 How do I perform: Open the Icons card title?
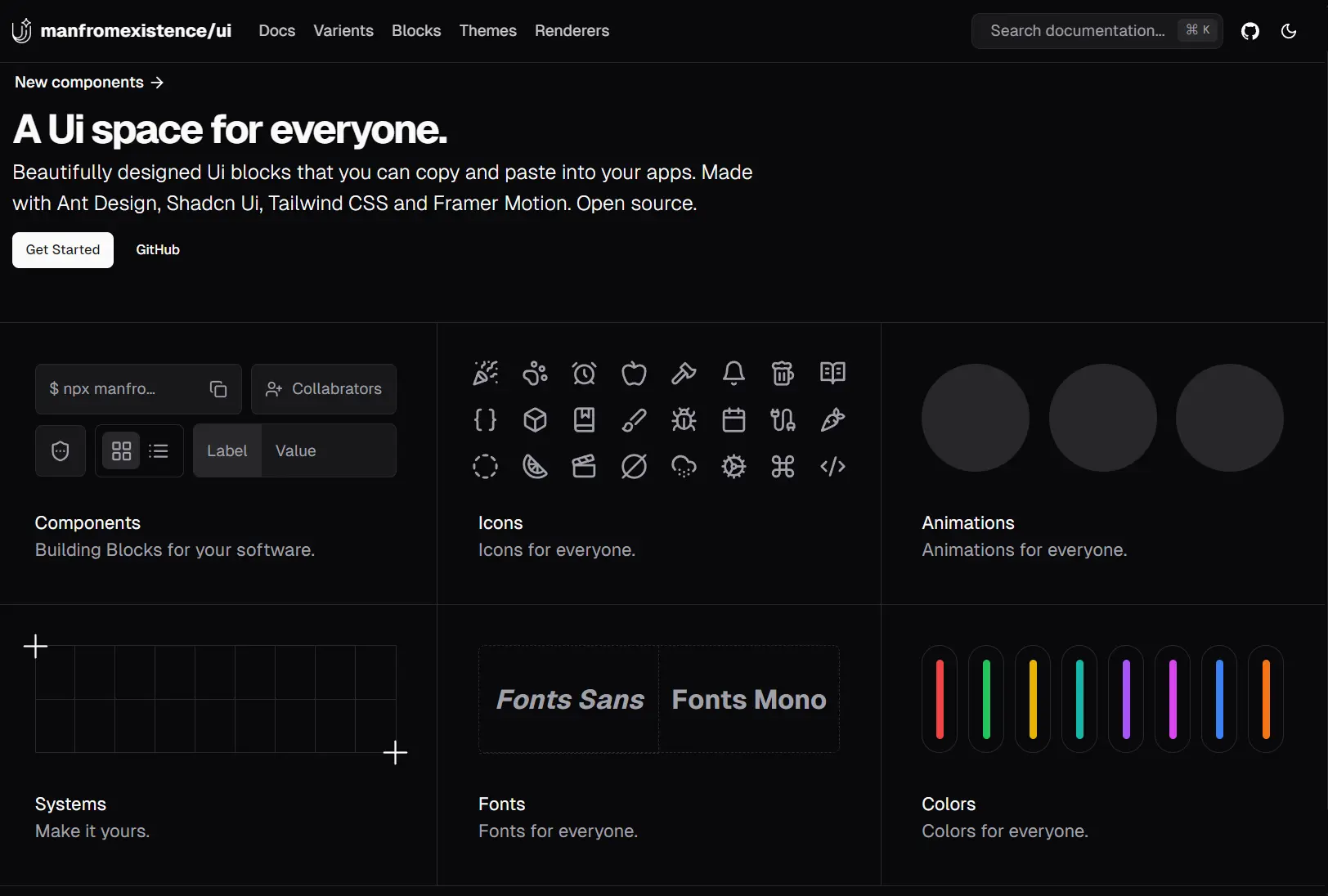point(500,523)
